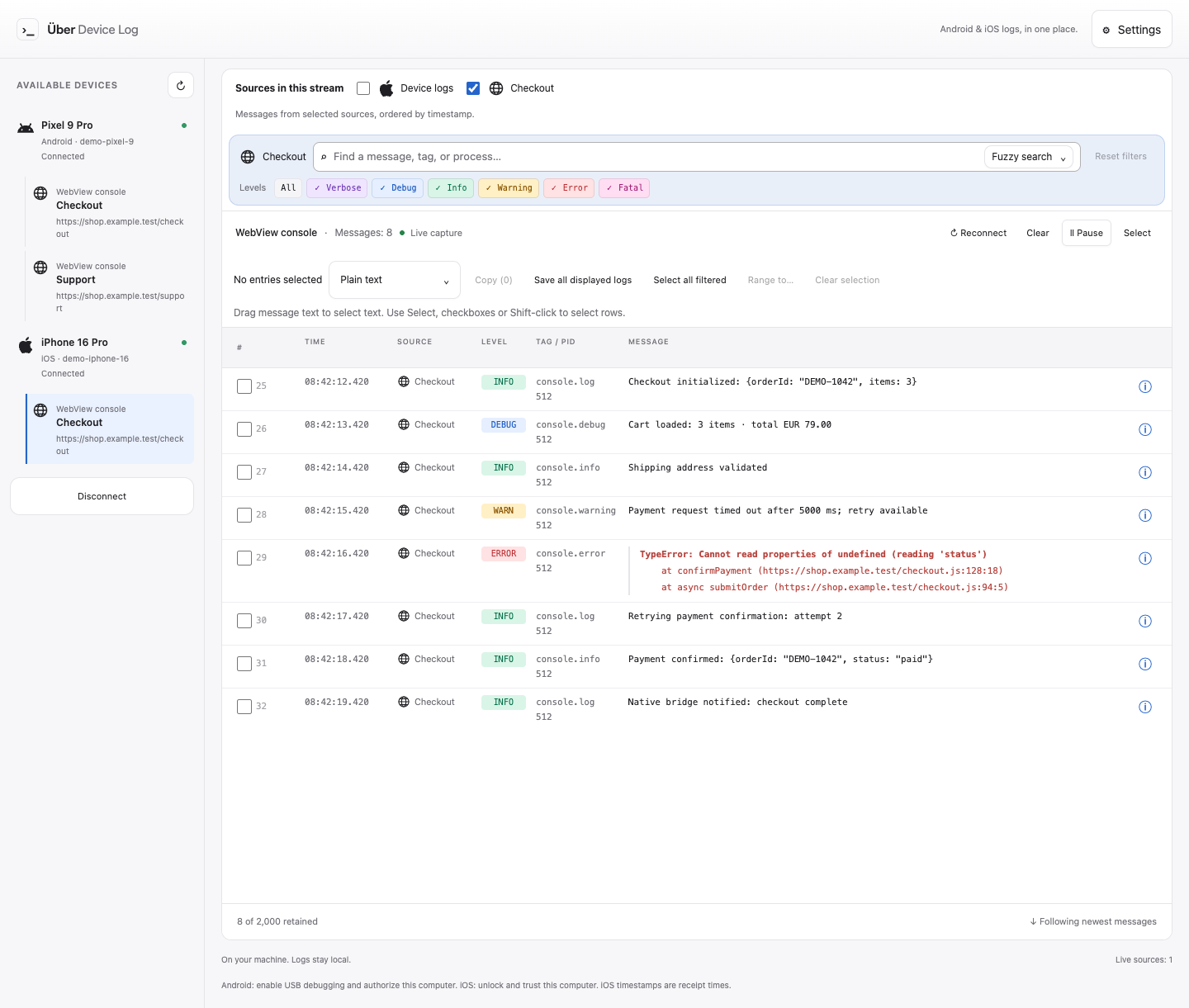
Task: Refresh the available devices list
Action: [181, 85]
